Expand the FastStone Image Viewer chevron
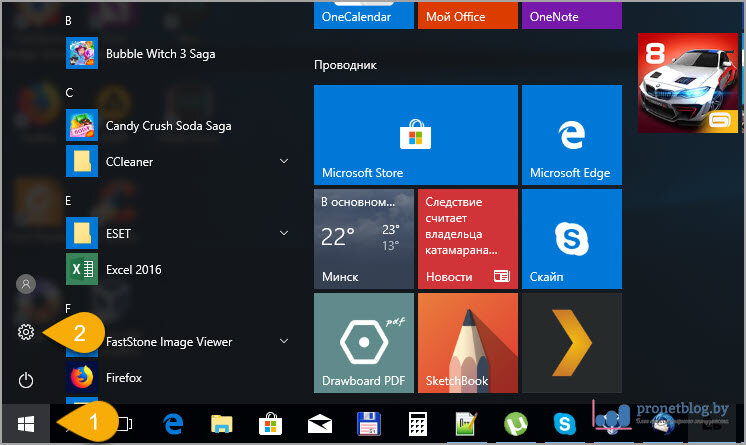 [x=284, y=341]
